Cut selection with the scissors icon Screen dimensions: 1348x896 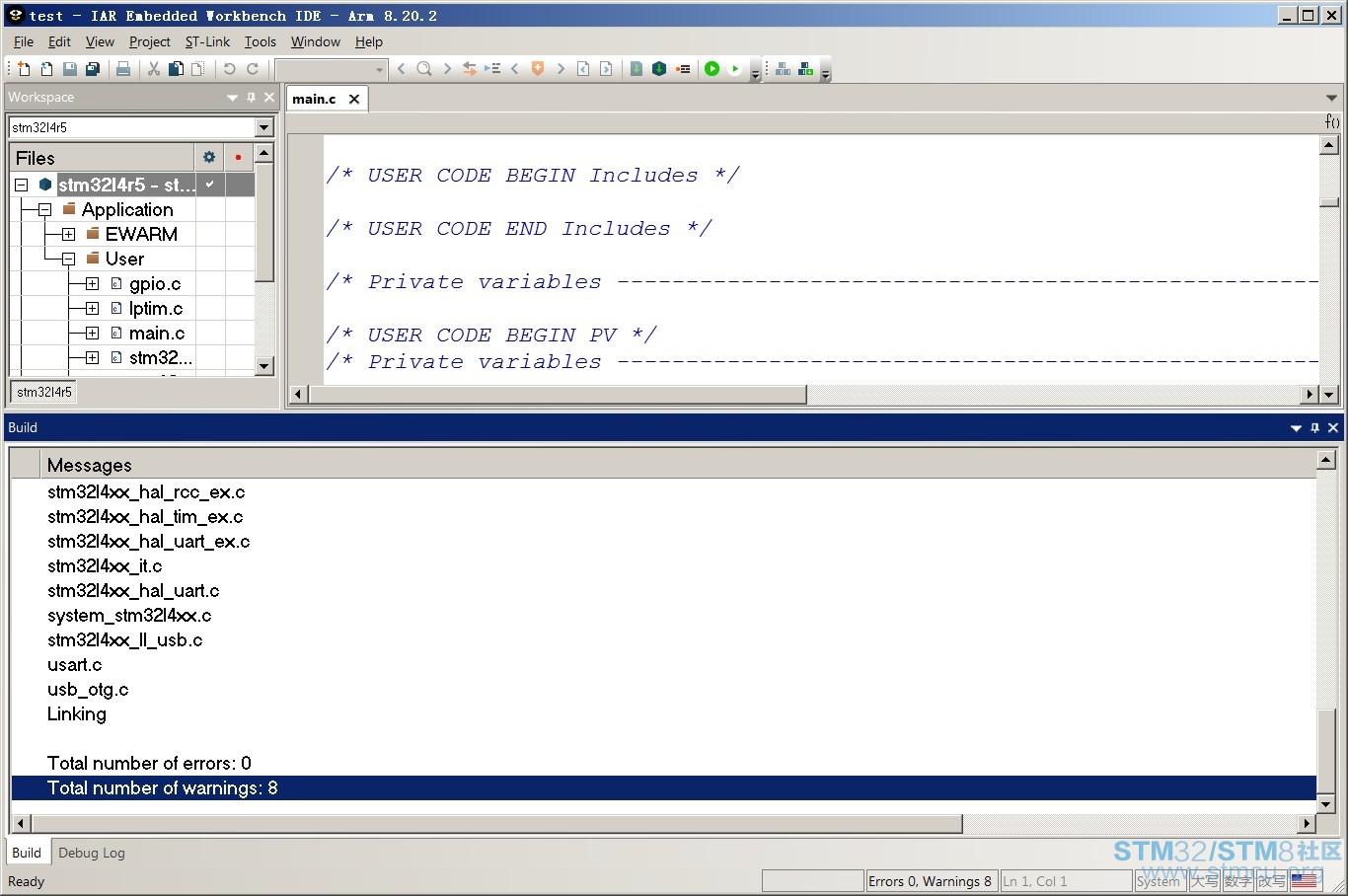(154, 69)
